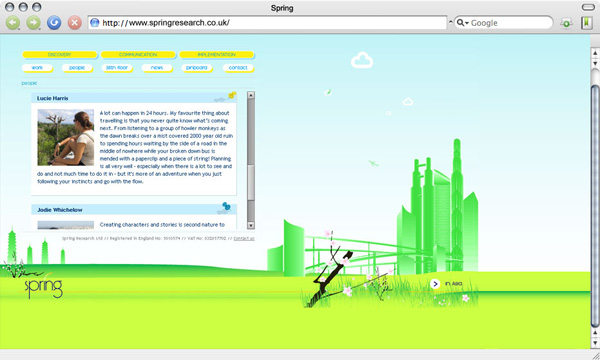The width and height of the screenshot is (600, 360).
Task: Click the green add icon beside search box
Action: pos(566,23)
